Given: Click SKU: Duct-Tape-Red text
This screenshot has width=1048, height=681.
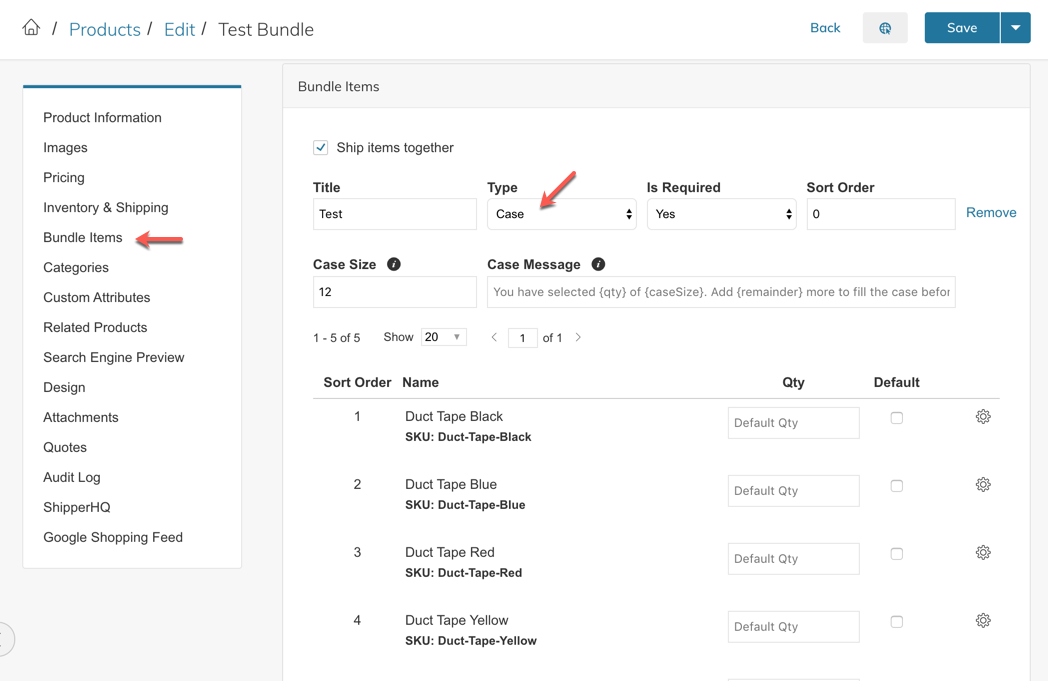Looking at the screenshot, I should pos(463,573).
